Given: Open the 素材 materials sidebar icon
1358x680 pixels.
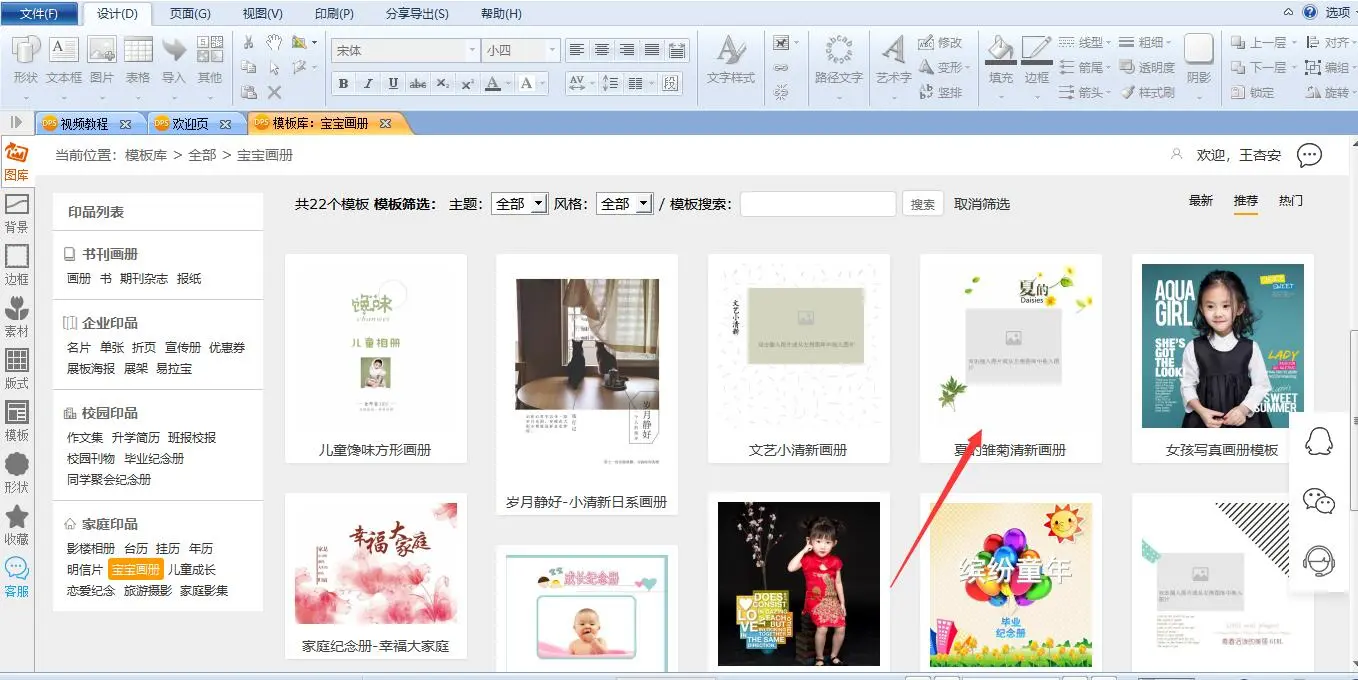Looking at the screenshot, I should (16, 316).
